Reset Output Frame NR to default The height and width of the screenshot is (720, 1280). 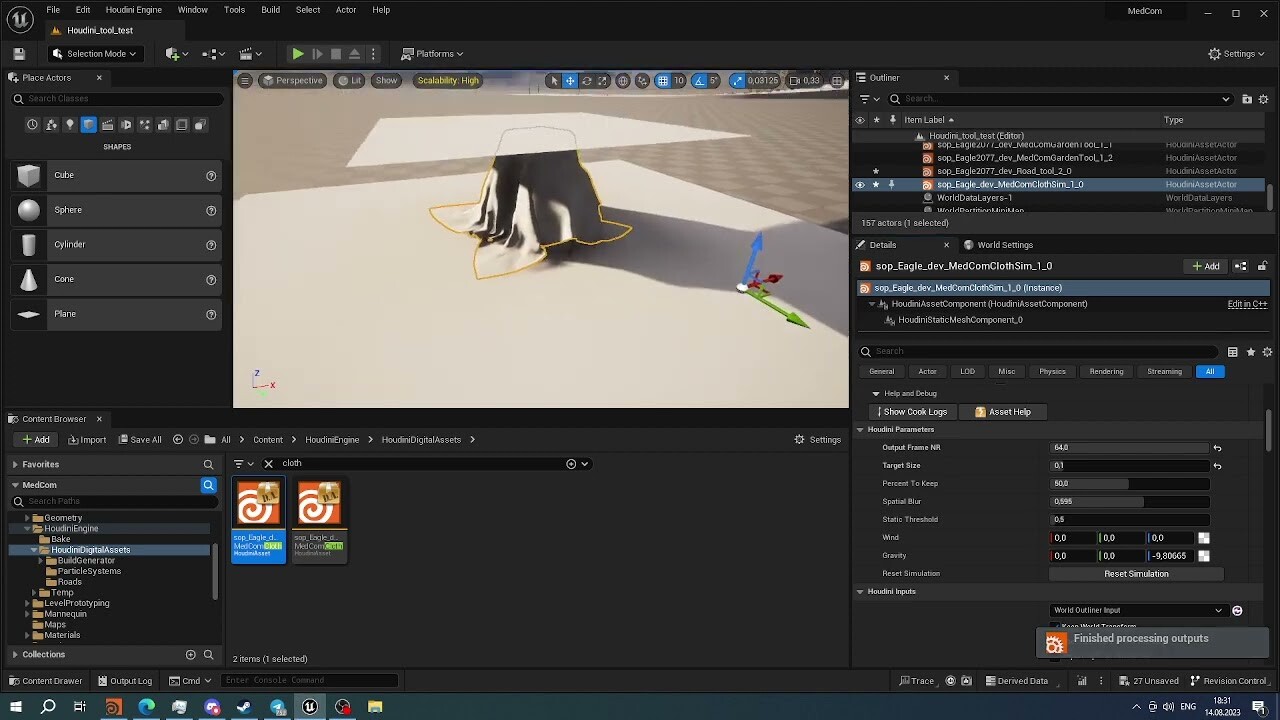[1217, 448]
